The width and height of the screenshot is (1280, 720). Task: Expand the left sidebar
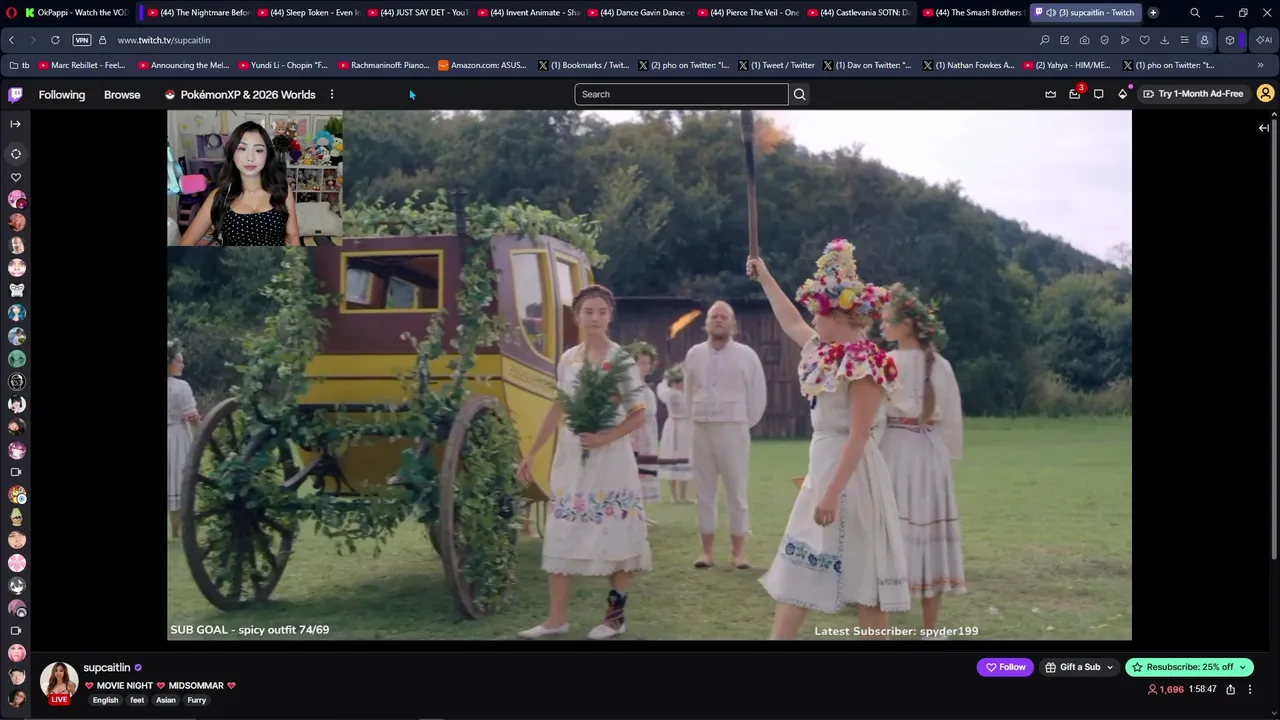click(15, 124)
